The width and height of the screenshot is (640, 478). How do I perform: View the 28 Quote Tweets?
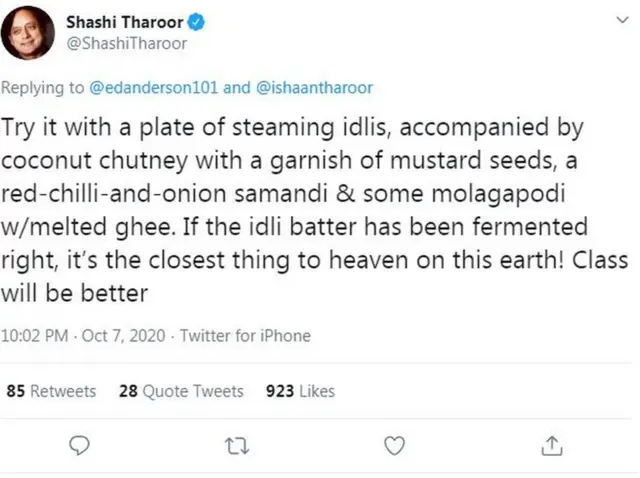pyautogui.click(x=181, y=391)
